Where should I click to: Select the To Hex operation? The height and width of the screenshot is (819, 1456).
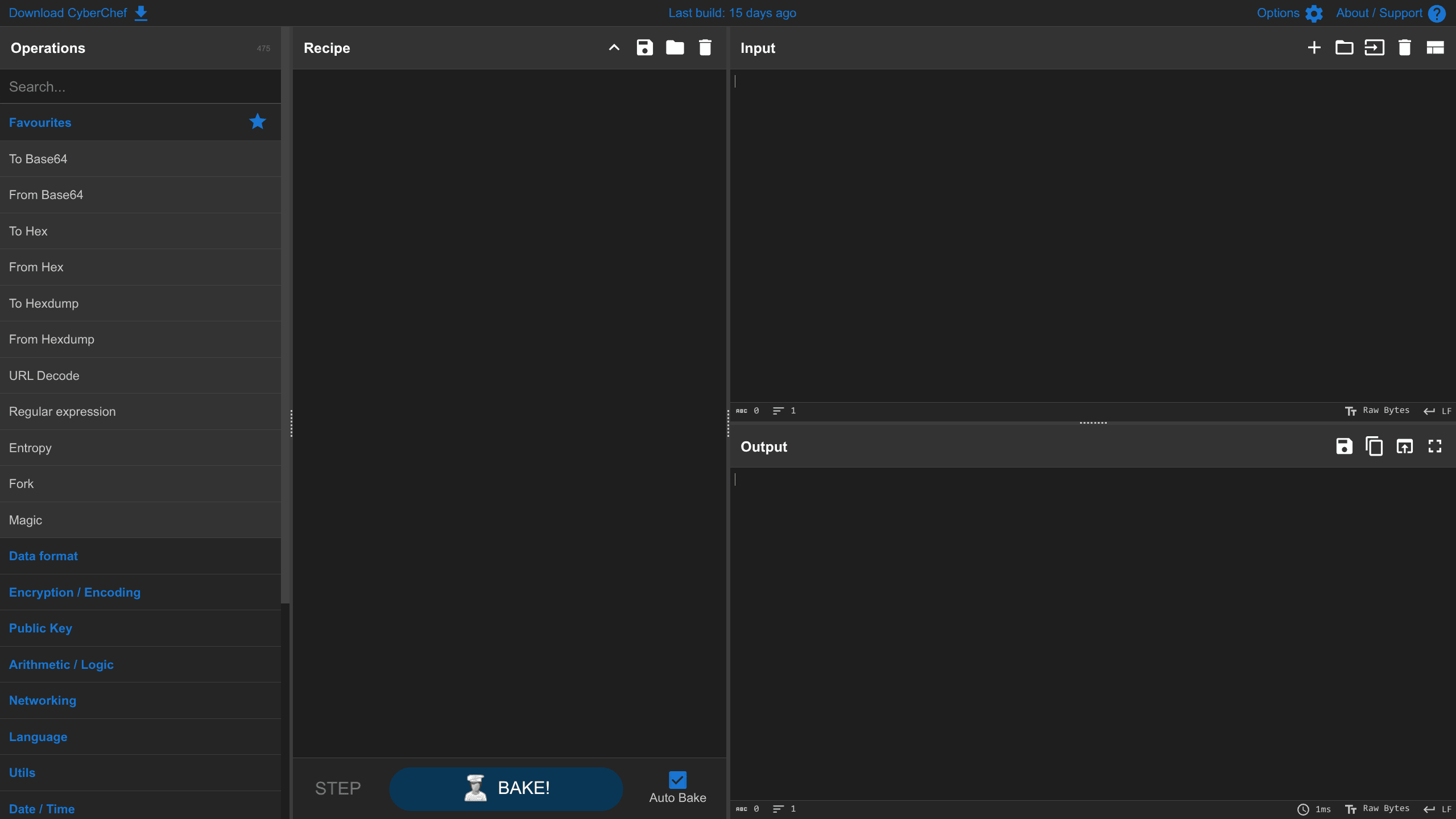pos(140,231)
